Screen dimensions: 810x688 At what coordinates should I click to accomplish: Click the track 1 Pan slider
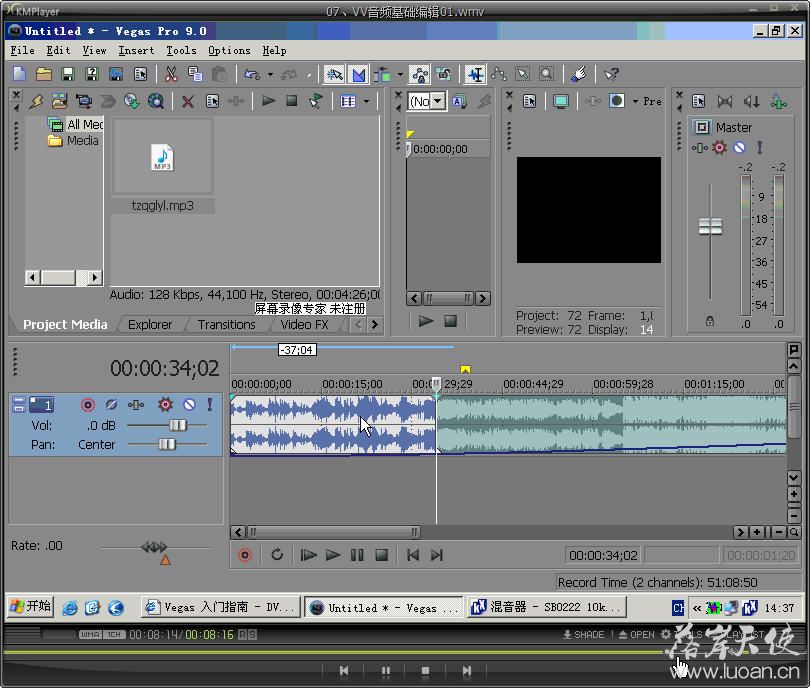pyautogui.click(x=167, y=444)
